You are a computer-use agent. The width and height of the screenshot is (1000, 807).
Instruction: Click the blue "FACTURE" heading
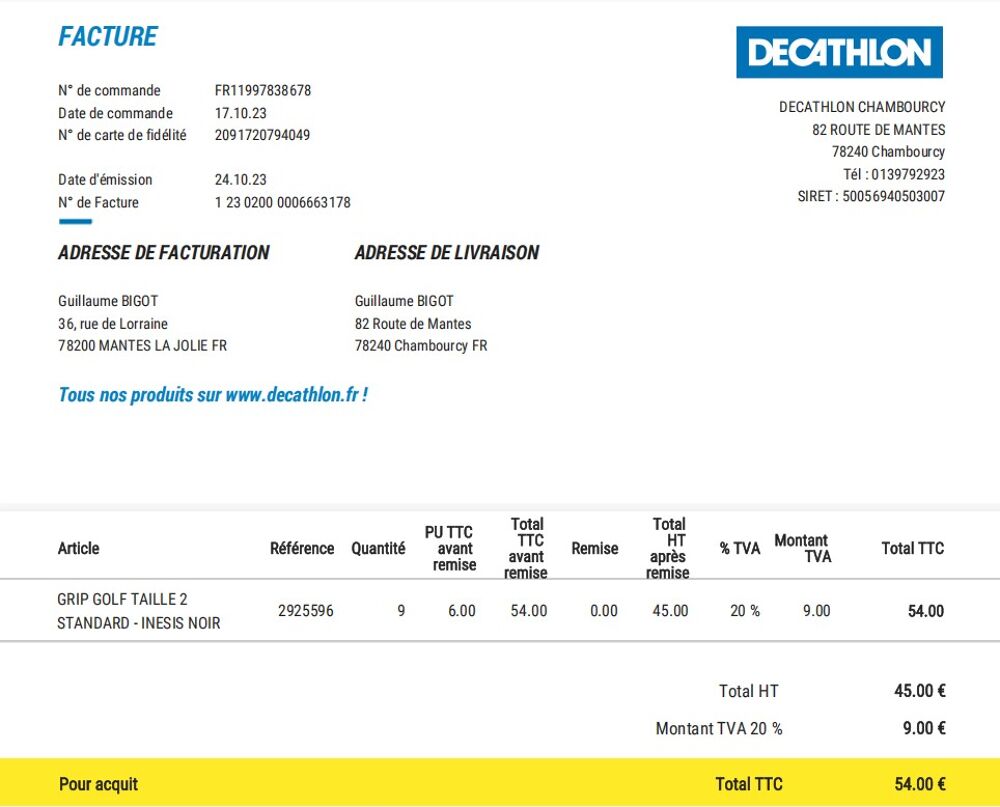pos(108,36)
